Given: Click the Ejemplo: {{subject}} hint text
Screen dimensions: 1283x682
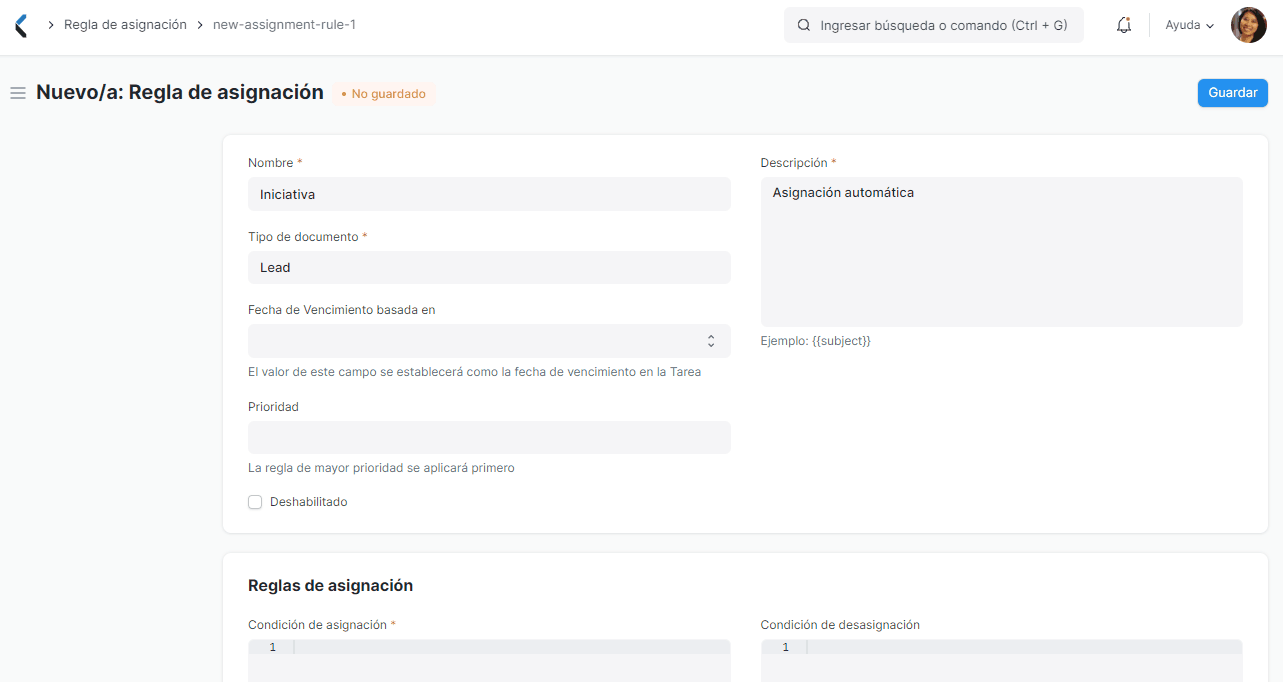Looking at the screenshot, I should [x=815, y=341].
